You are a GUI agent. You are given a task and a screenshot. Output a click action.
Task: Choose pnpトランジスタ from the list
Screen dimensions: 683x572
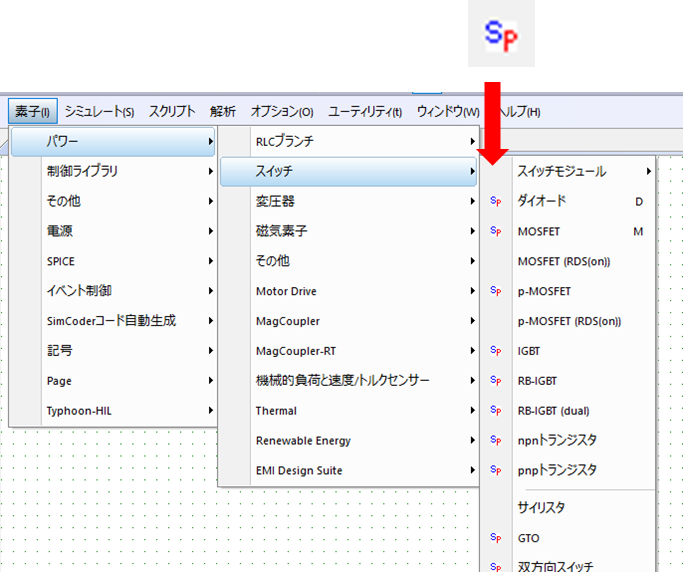[x=556, y=470]
